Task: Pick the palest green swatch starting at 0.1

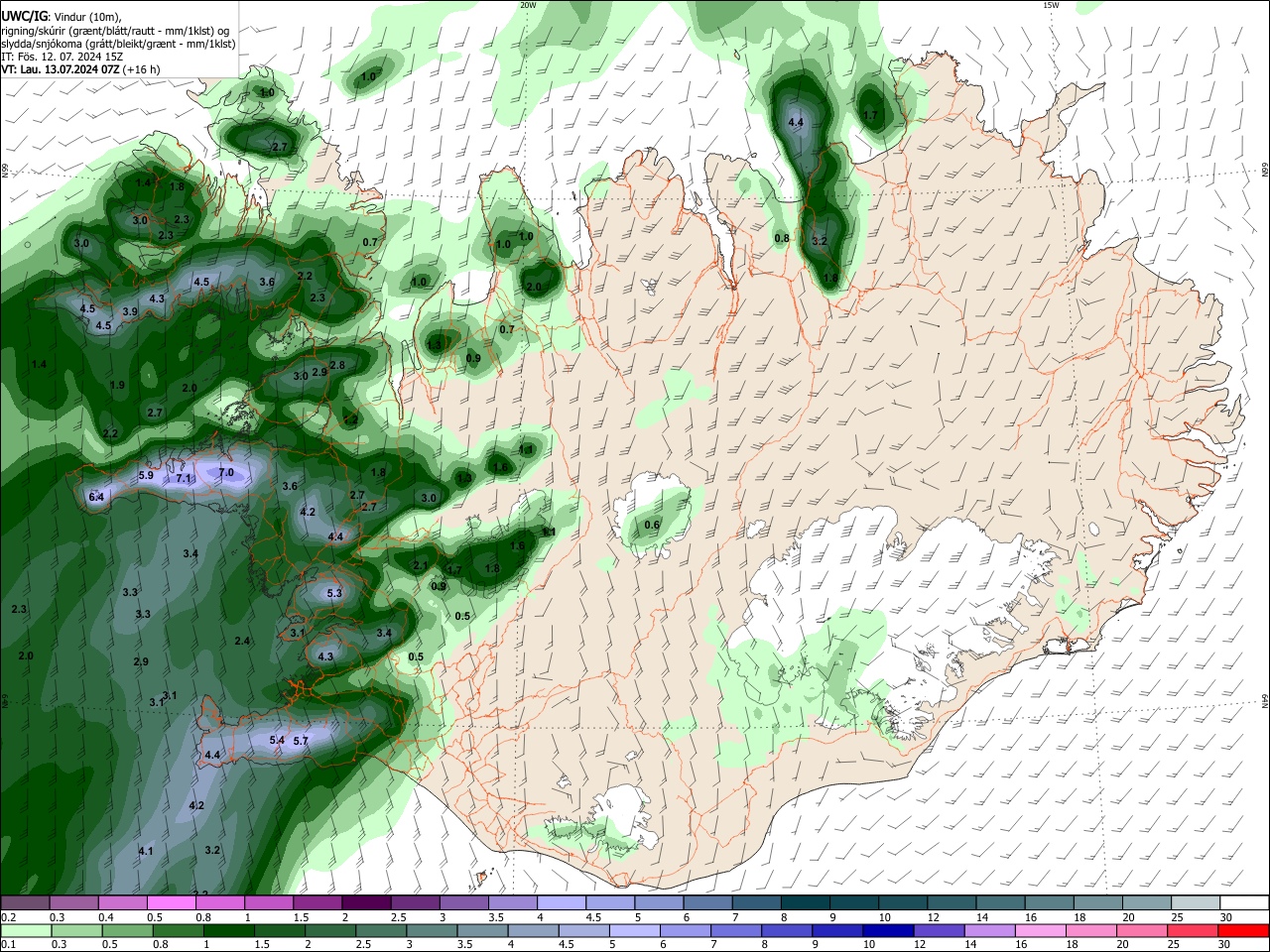Action: point(25,930)
